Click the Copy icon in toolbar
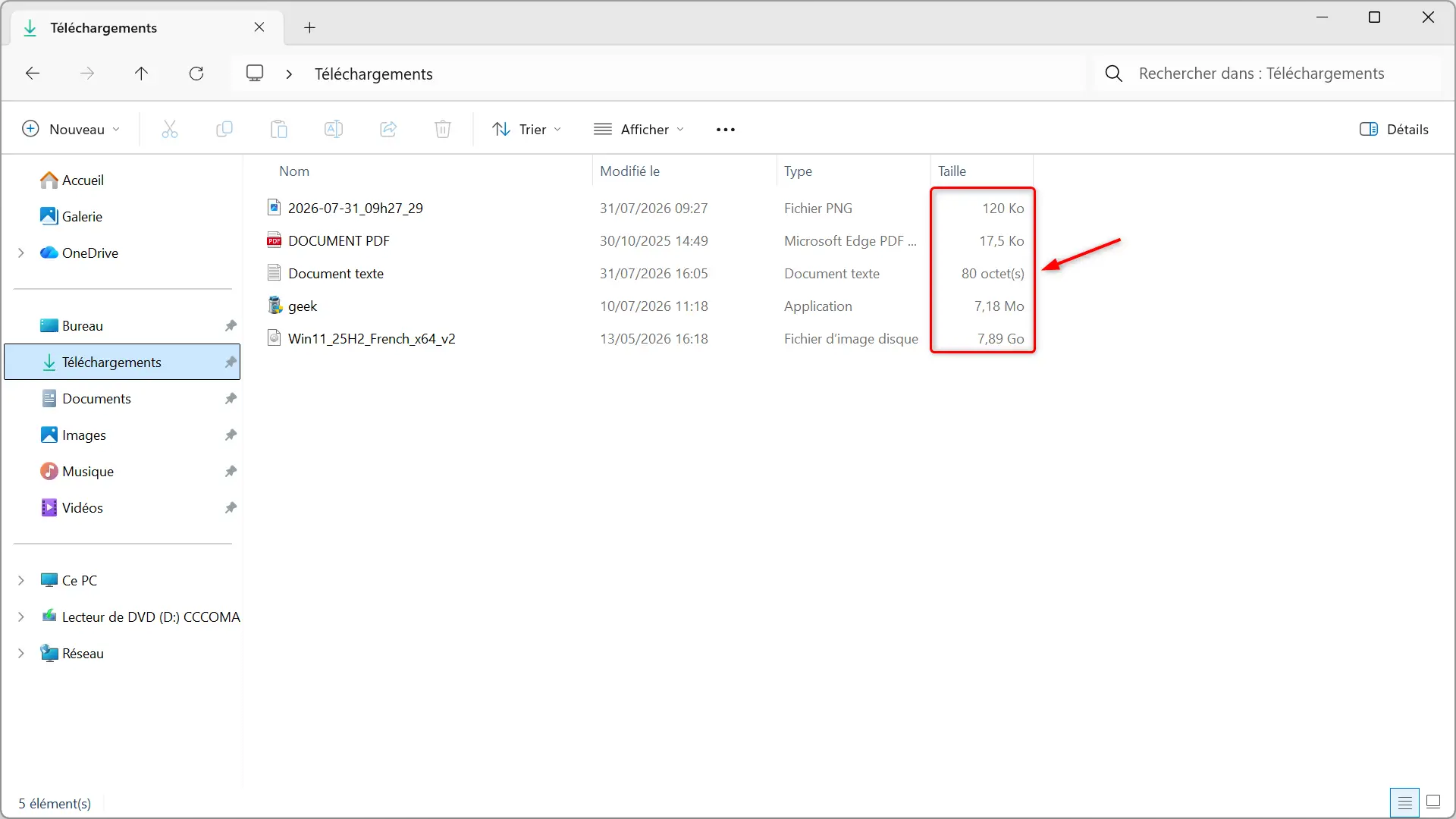This screenshot has width=1456, height=819. [x=224, y=130]
